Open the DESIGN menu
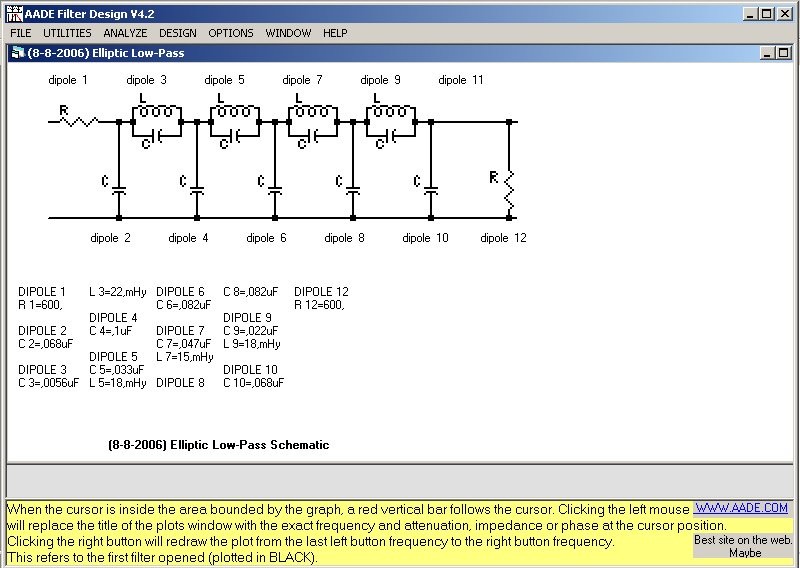This screenshot has height=568, width=800. (178, 33)
